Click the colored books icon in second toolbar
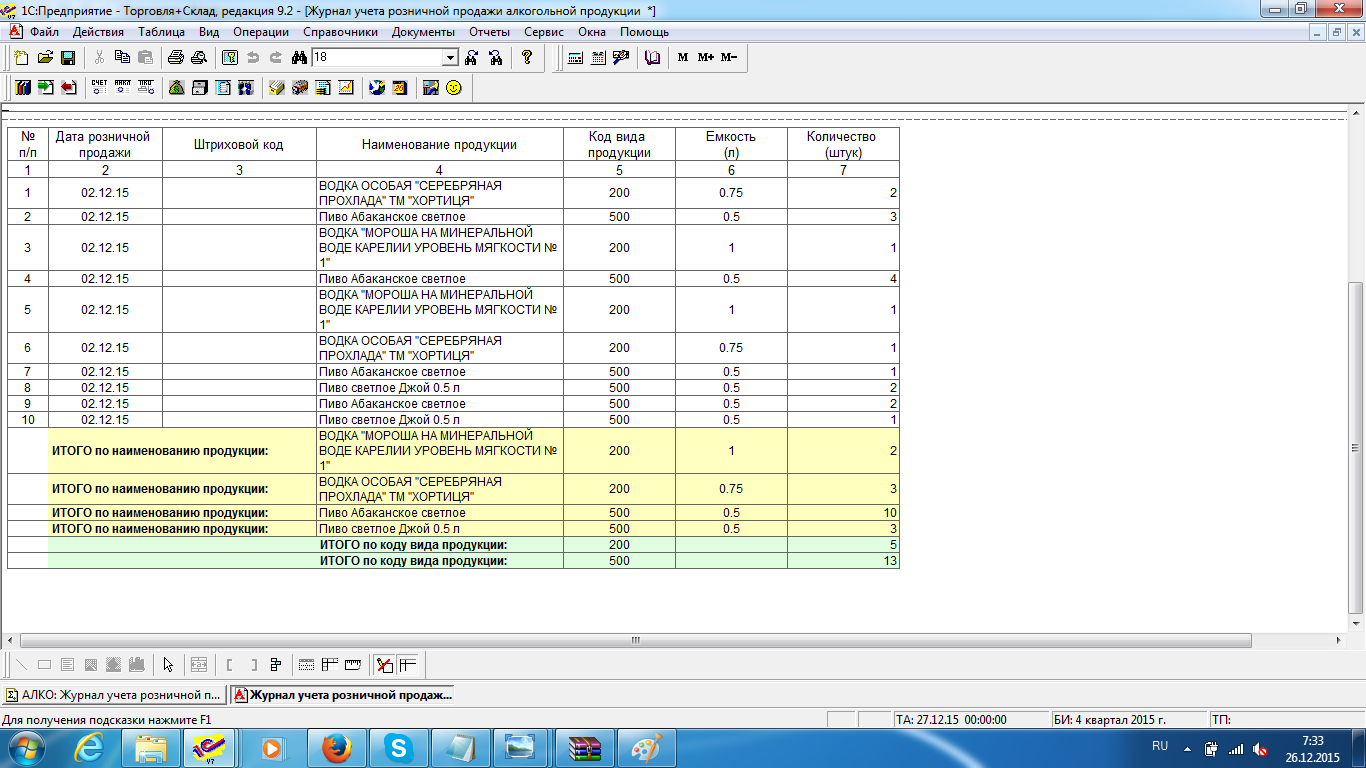Screen dimensions: 1366x768 (x=22, y=88)
